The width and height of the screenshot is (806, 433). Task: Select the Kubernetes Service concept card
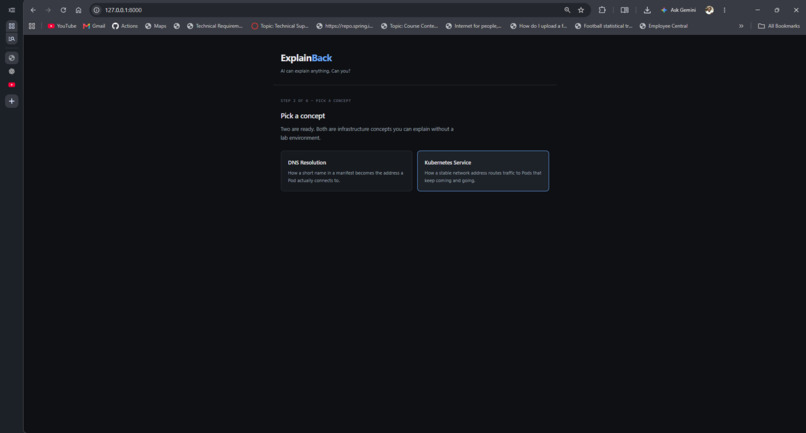pyautogui.click(x=483, y=171)
